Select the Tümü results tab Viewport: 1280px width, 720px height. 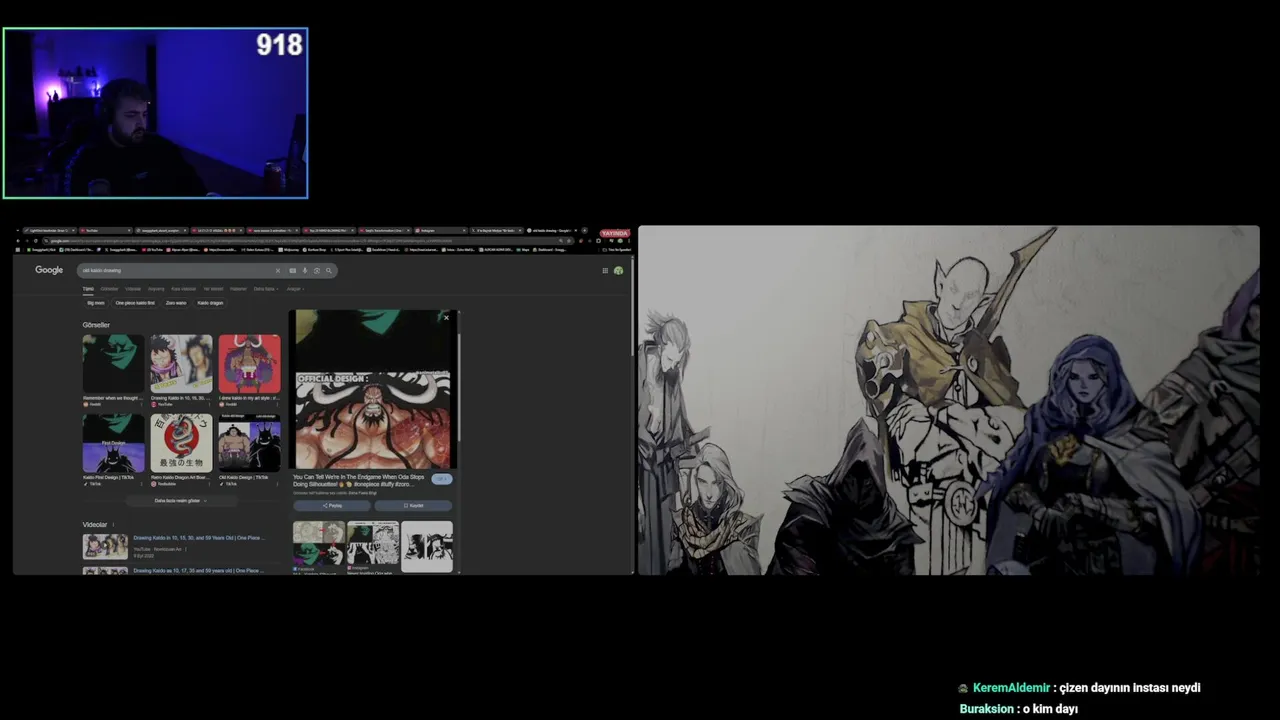point(88,289)
